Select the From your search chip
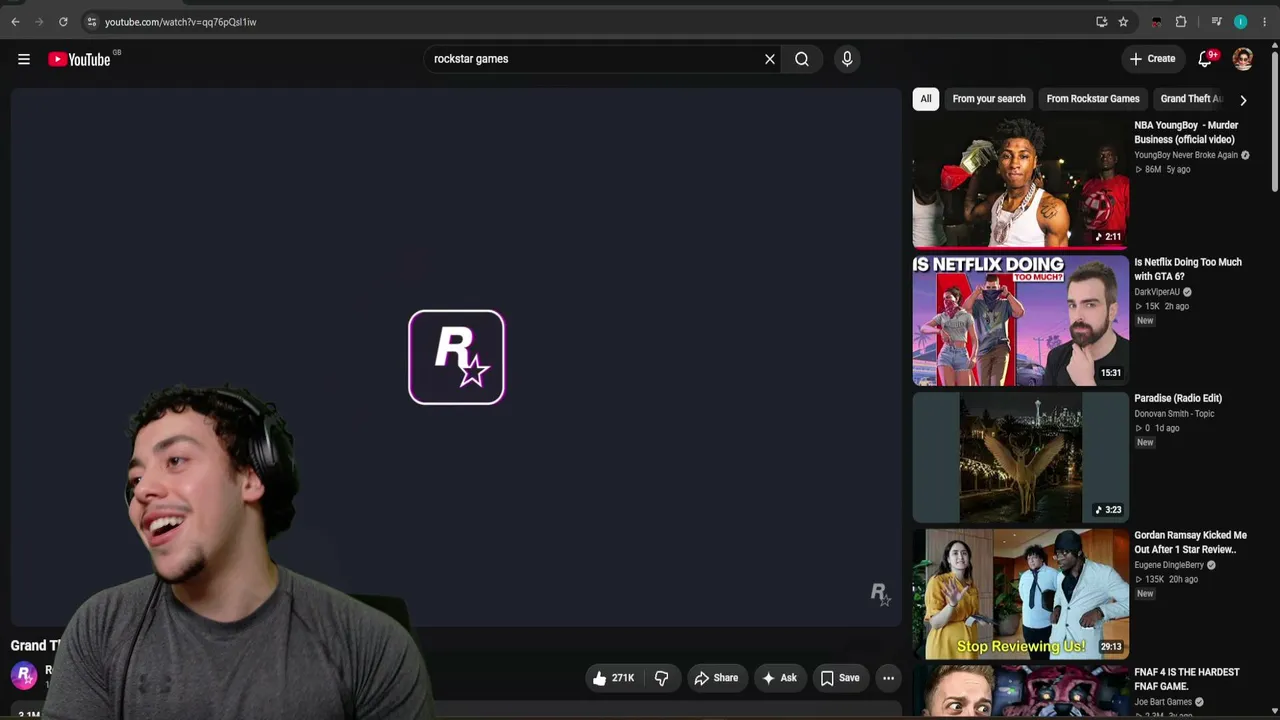Image resolution: width=1280 pixels, height=720 pixels. coord(989,99)
